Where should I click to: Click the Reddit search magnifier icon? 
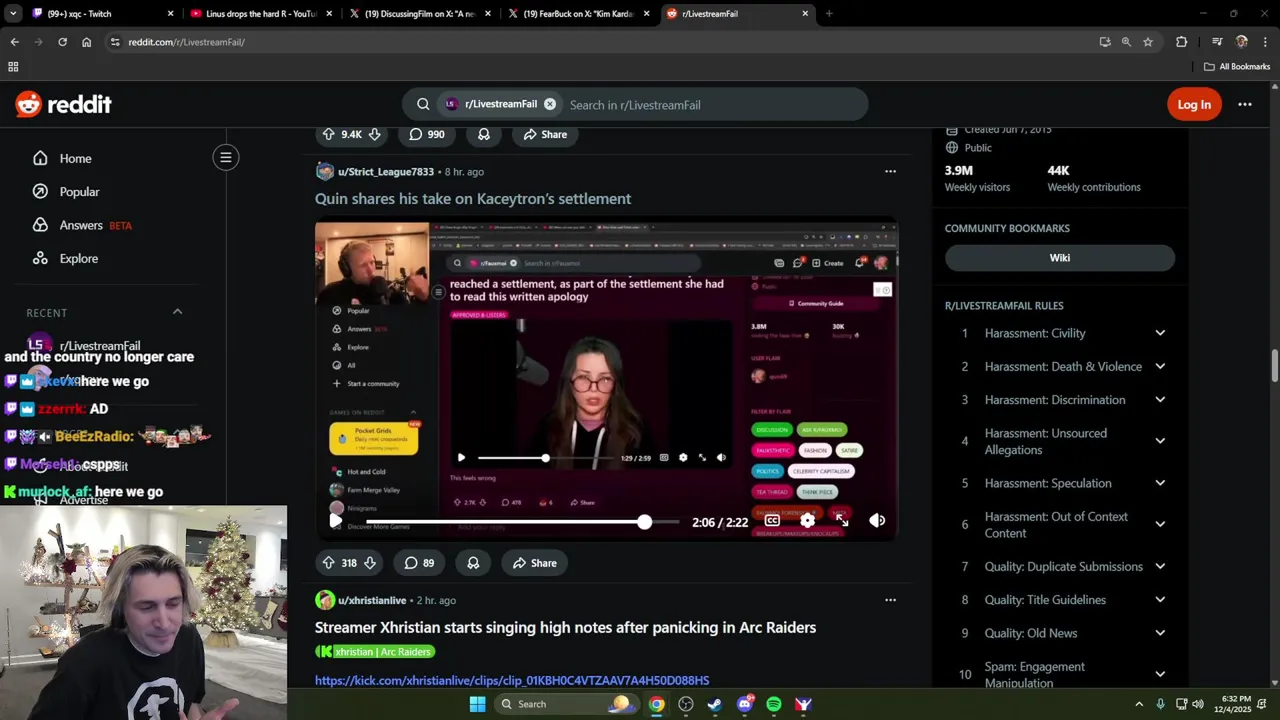click(x=423, y=104)
